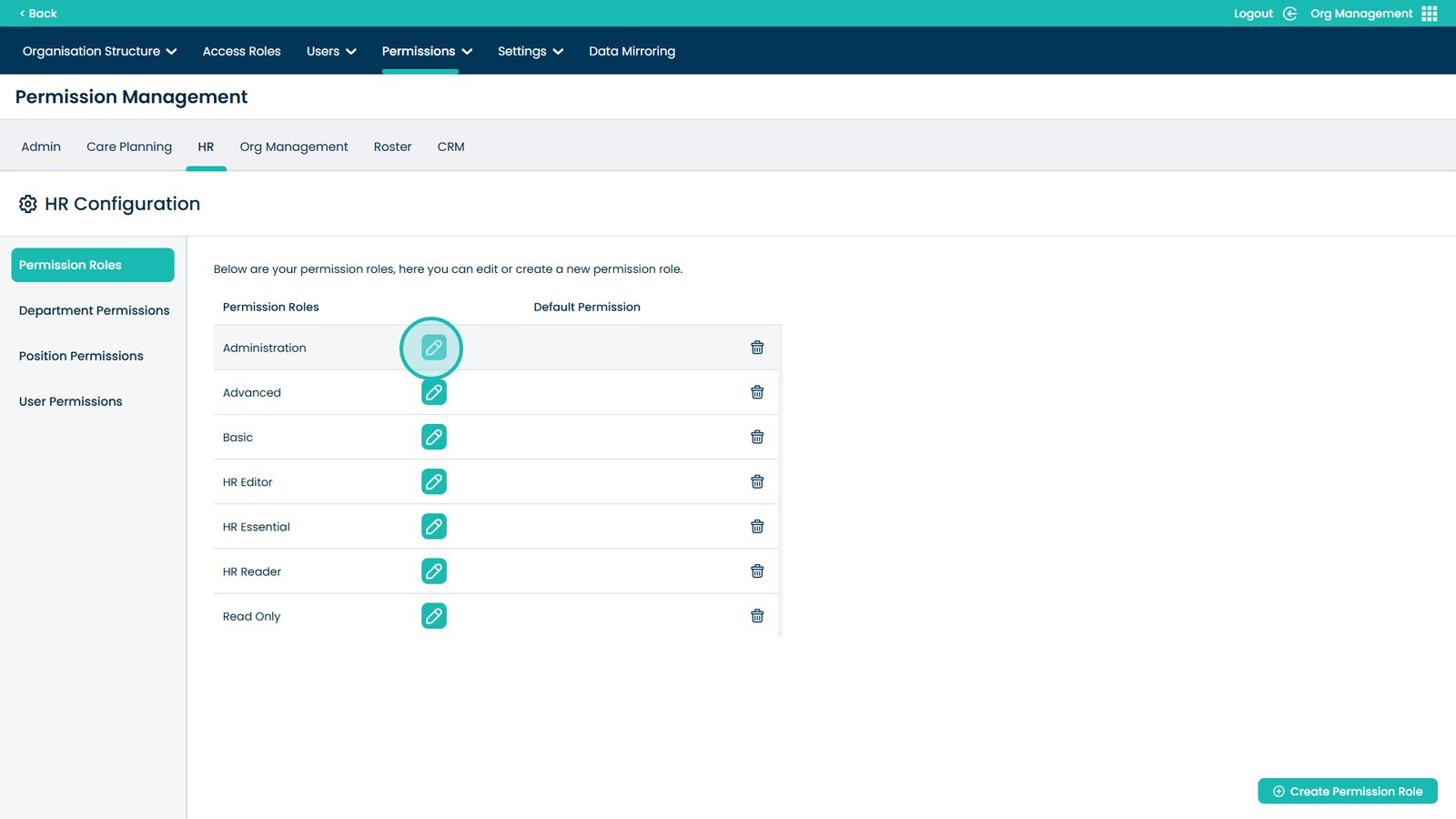Click the pencil icon for Advanced role

click(434, 392)
